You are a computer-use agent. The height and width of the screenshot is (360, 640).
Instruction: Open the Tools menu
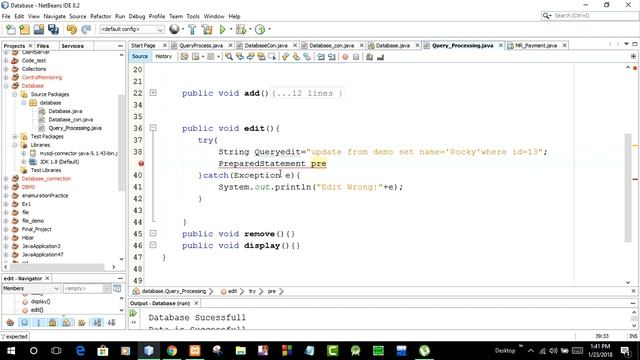point(193,16)
